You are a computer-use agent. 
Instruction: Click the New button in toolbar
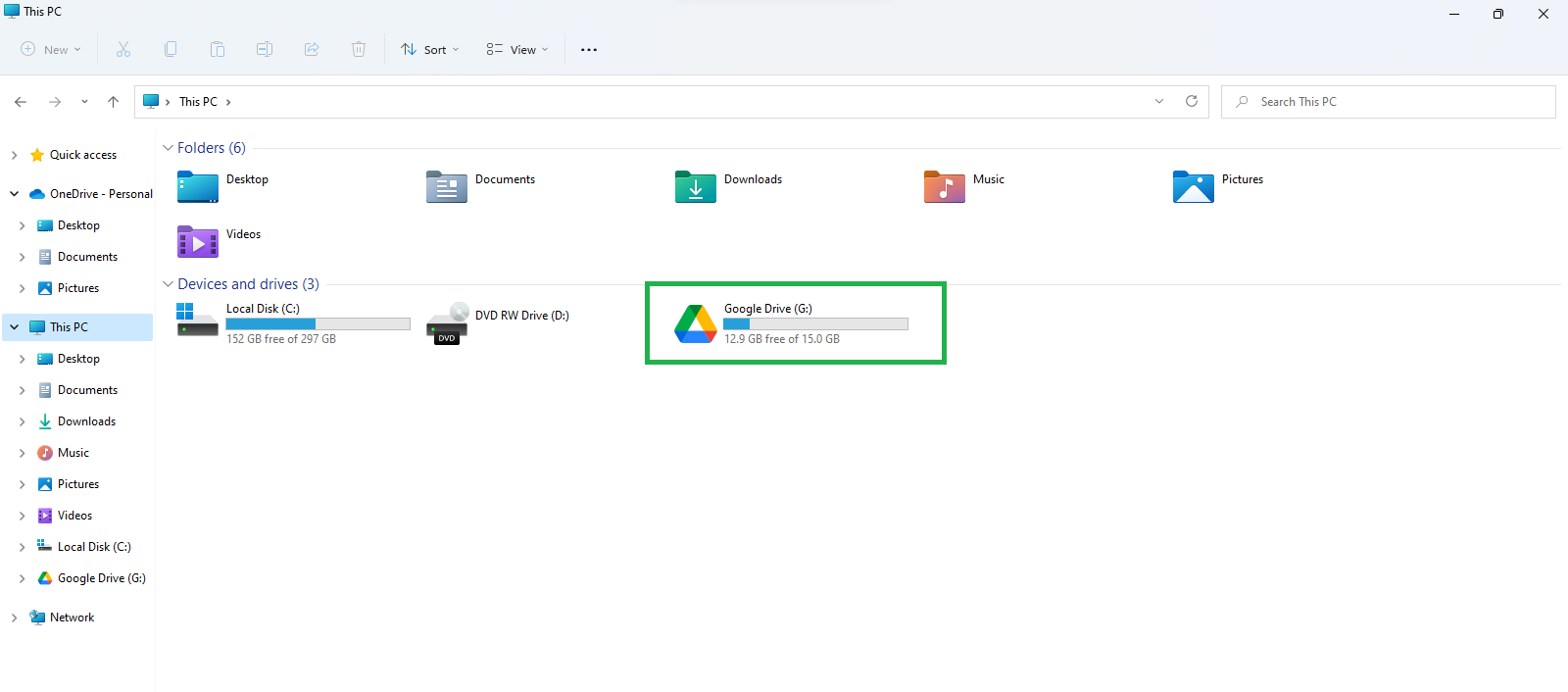(51, 49)
